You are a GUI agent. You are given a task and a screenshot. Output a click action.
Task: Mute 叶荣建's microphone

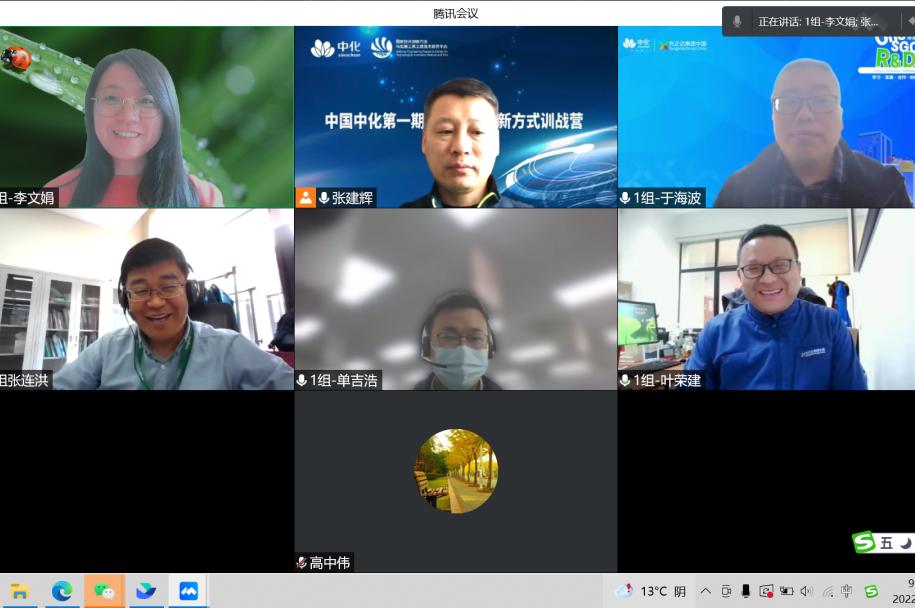point(625,381)
